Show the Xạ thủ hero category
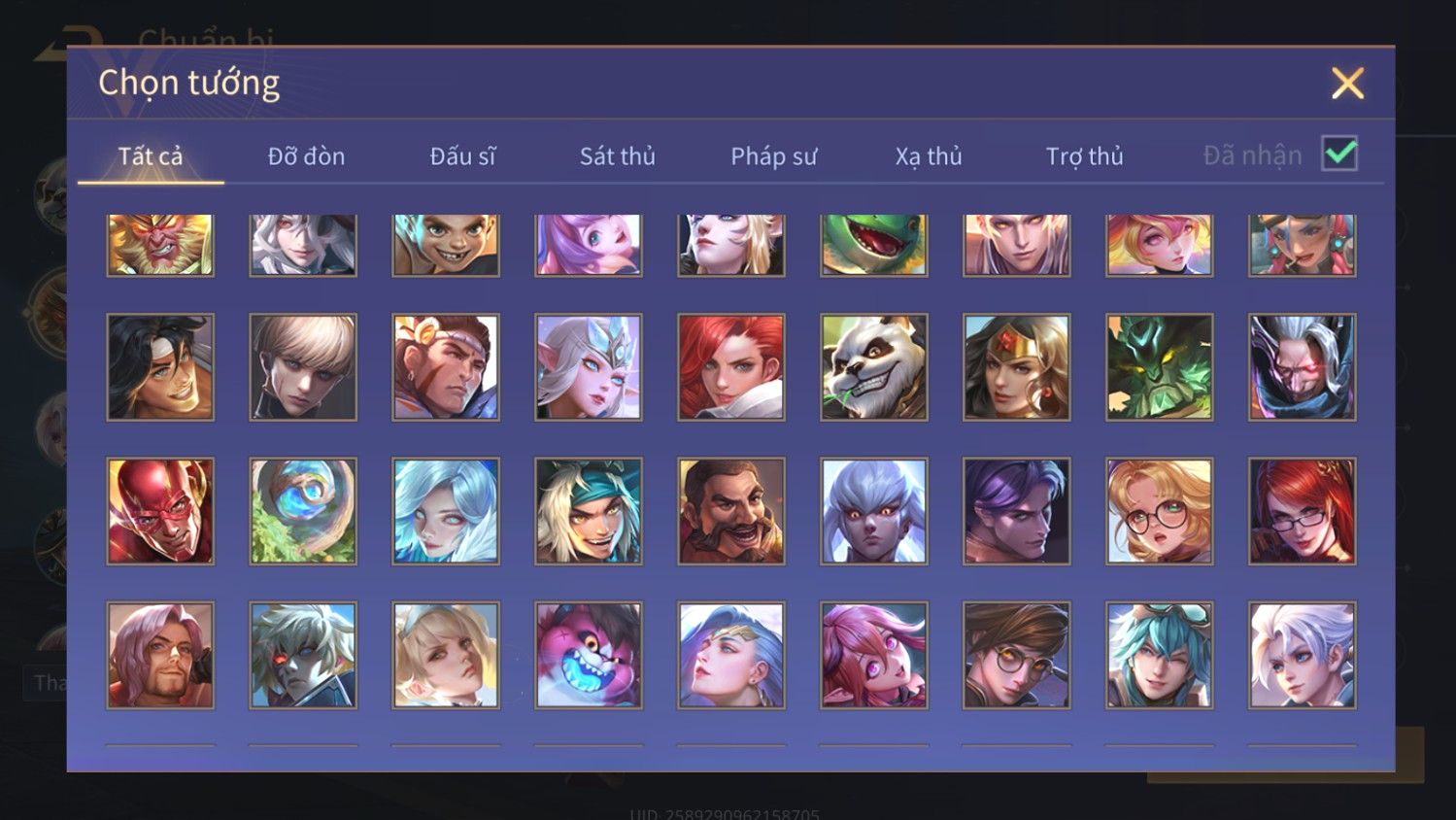This screenshot has height=820, width=1456. 929,156
